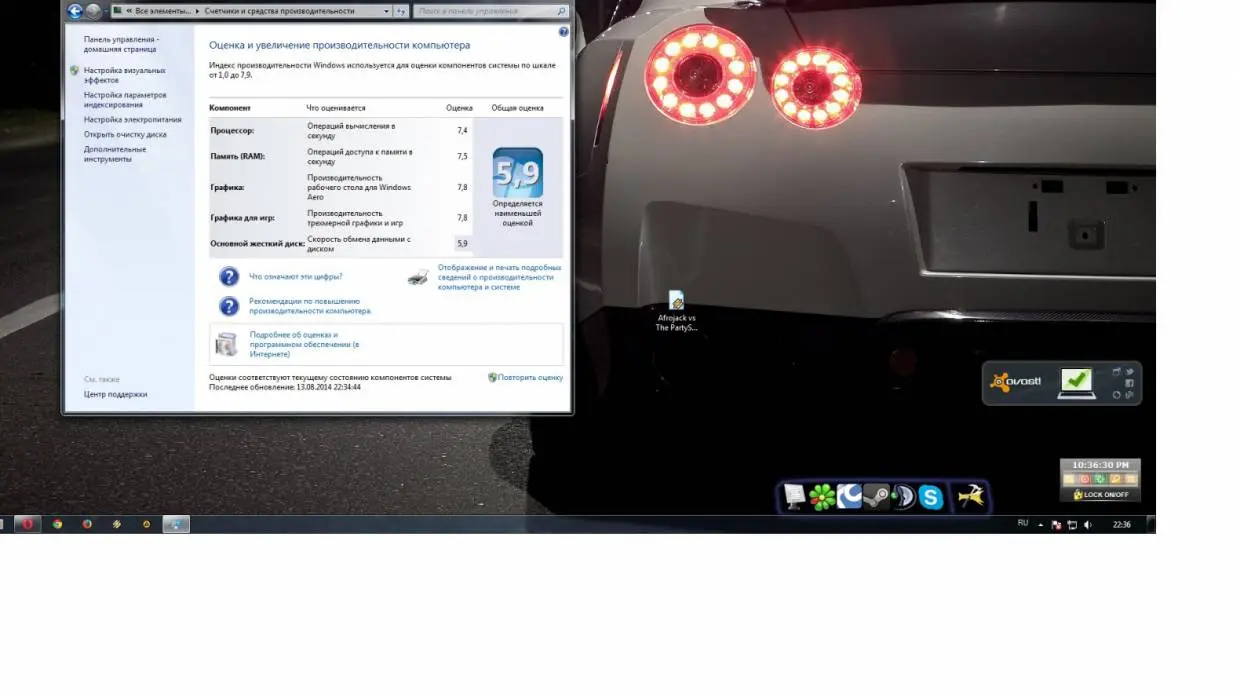Focus the Control Panel search field

click(490, 11)
